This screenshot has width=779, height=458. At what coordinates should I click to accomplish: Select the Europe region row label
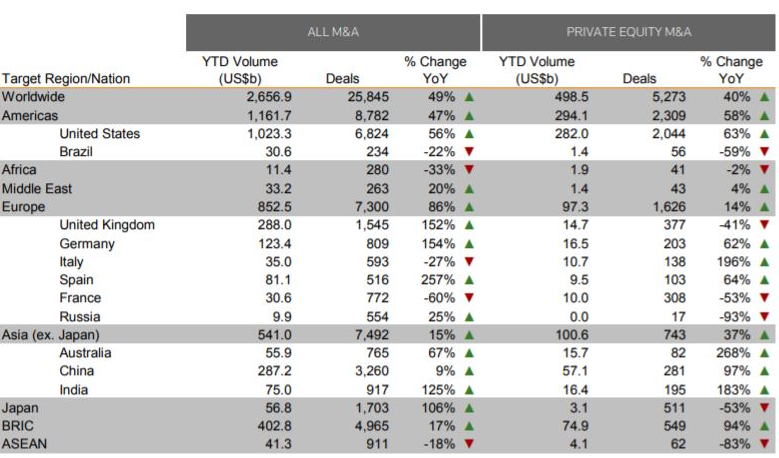click(x=24, y=207)
